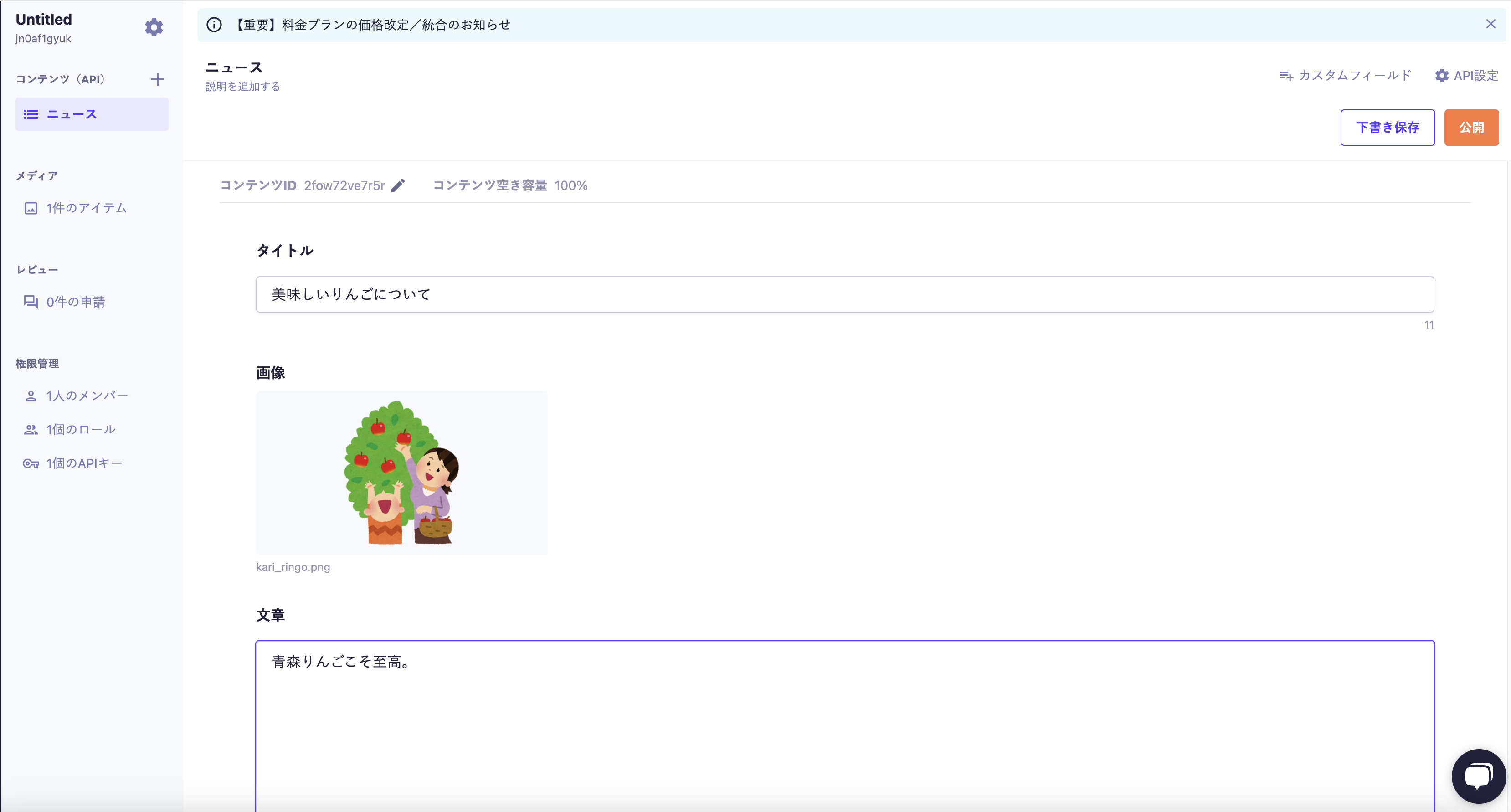This screenshot has height=812, width=1511.
Task: Select the kari_ringo.png image thumbnail
Action: tap(401, 473)
